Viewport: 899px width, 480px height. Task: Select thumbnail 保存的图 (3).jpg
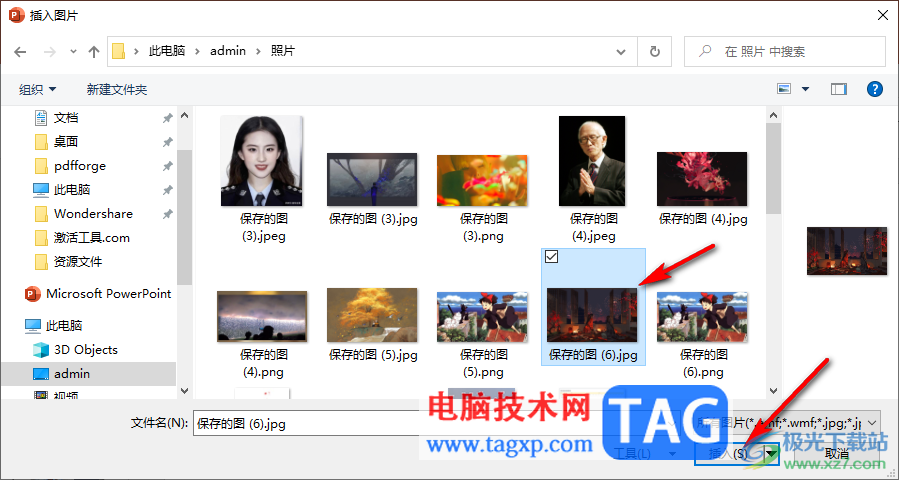pyautogui.click(x=372, y=179)
